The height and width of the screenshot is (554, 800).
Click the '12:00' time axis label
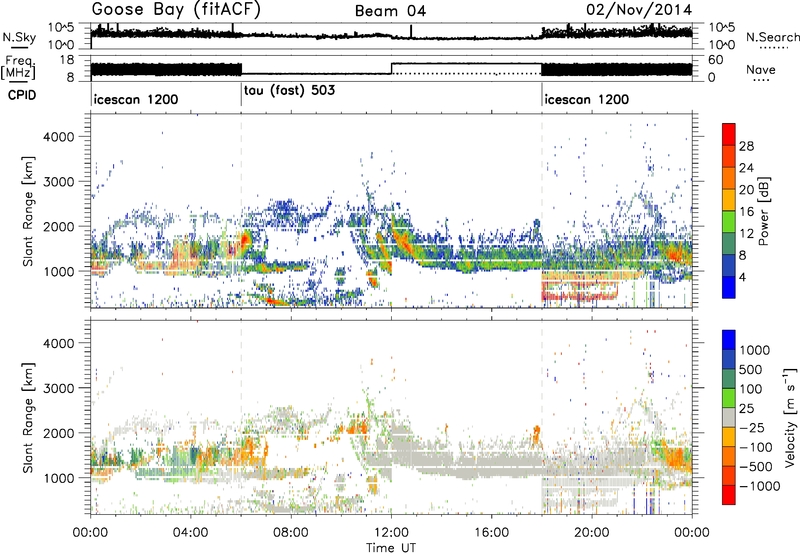click(391, 533)
